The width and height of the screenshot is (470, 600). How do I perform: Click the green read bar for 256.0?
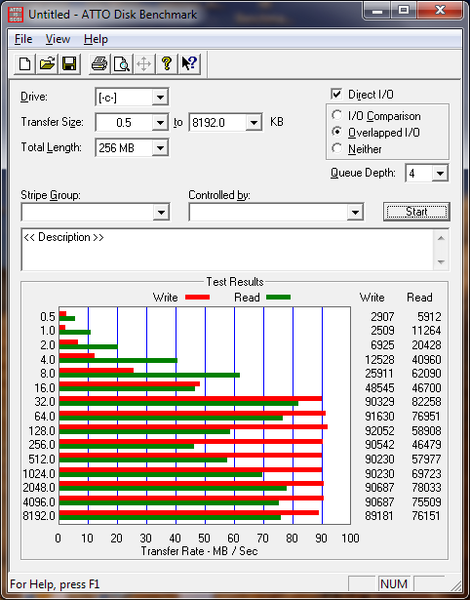[127, 446]
